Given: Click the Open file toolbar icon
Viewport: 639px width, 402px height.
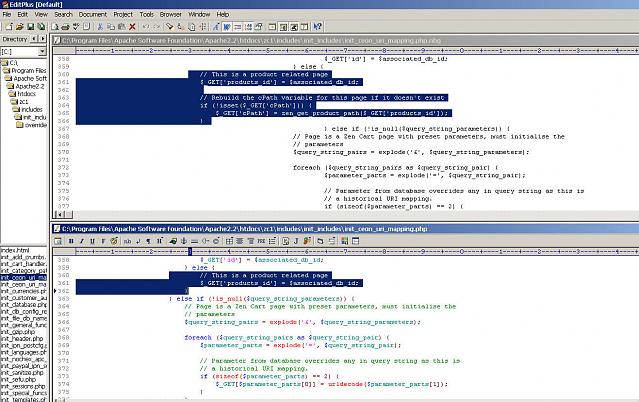Looking at the screenshot, I should [19, 27].
